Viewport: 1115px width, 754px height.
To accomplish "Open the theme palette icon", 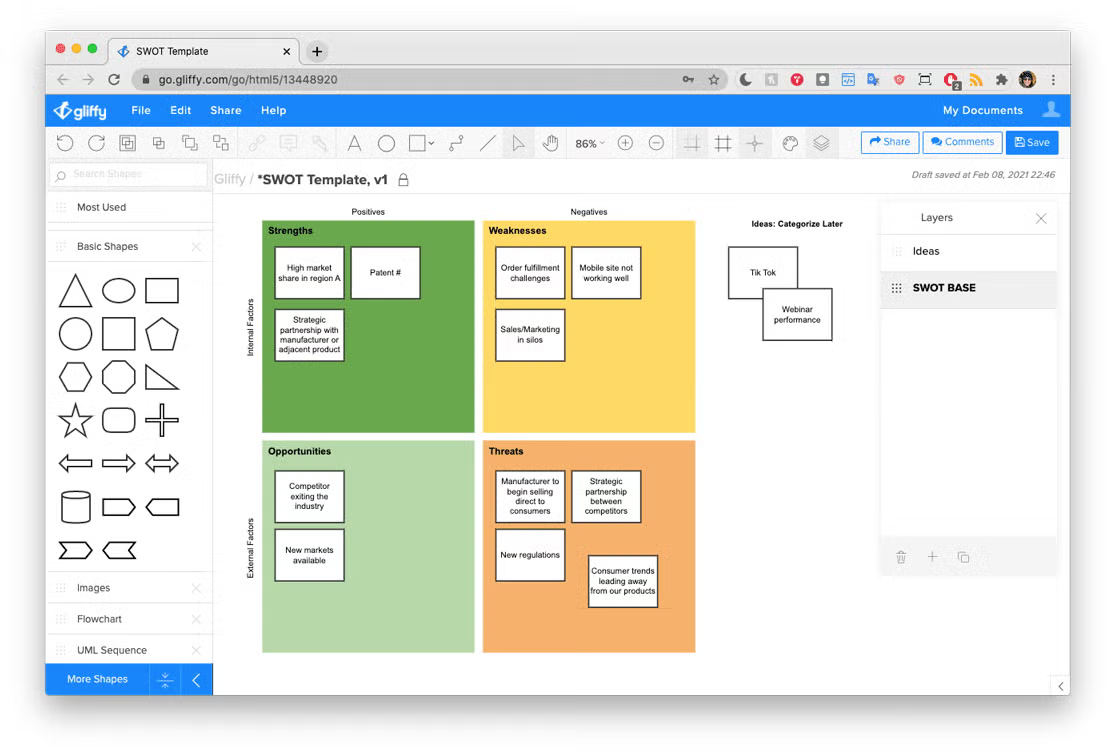I will click(790, 144).
